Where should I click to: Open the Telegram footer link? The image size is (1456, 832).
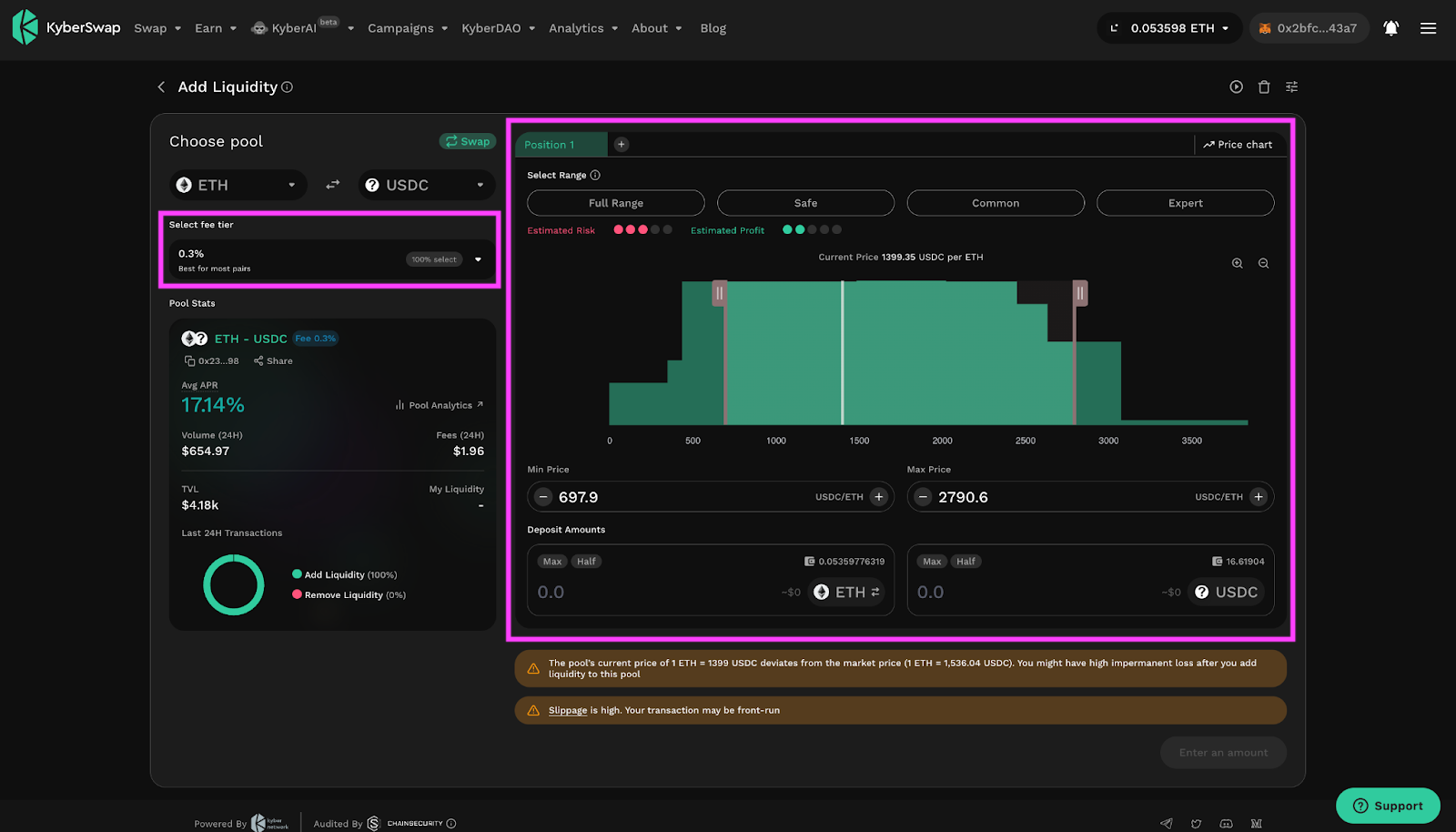coord(1166,824)
